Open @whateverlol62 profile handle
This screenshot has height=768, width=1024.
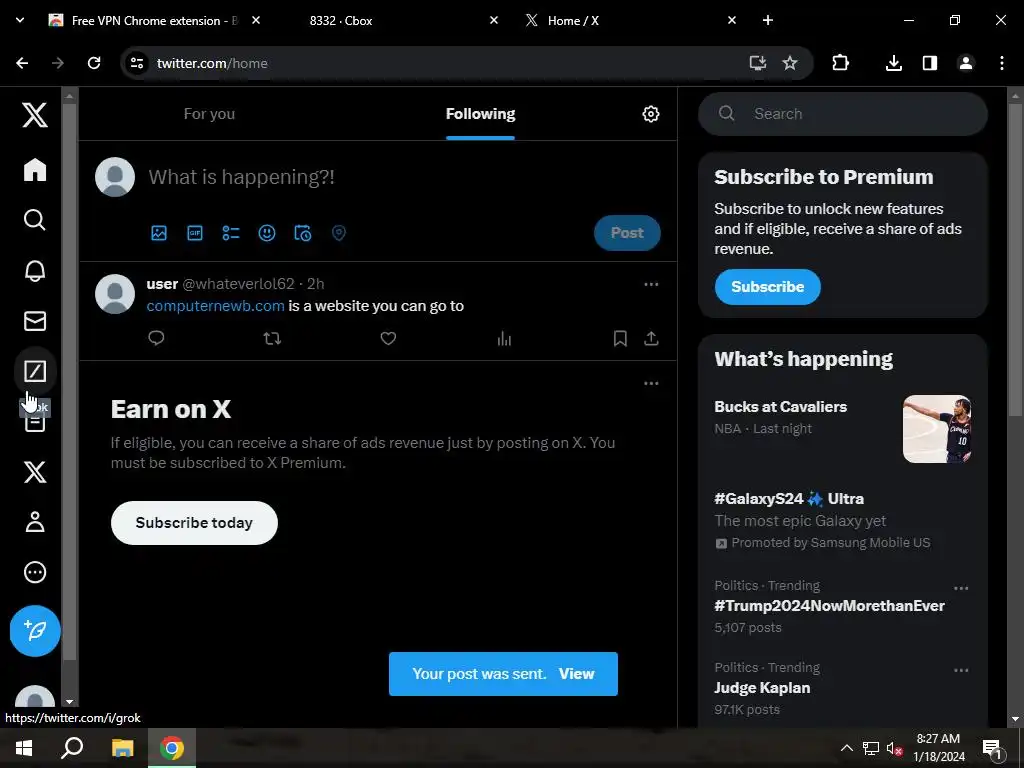coord(238,284)
